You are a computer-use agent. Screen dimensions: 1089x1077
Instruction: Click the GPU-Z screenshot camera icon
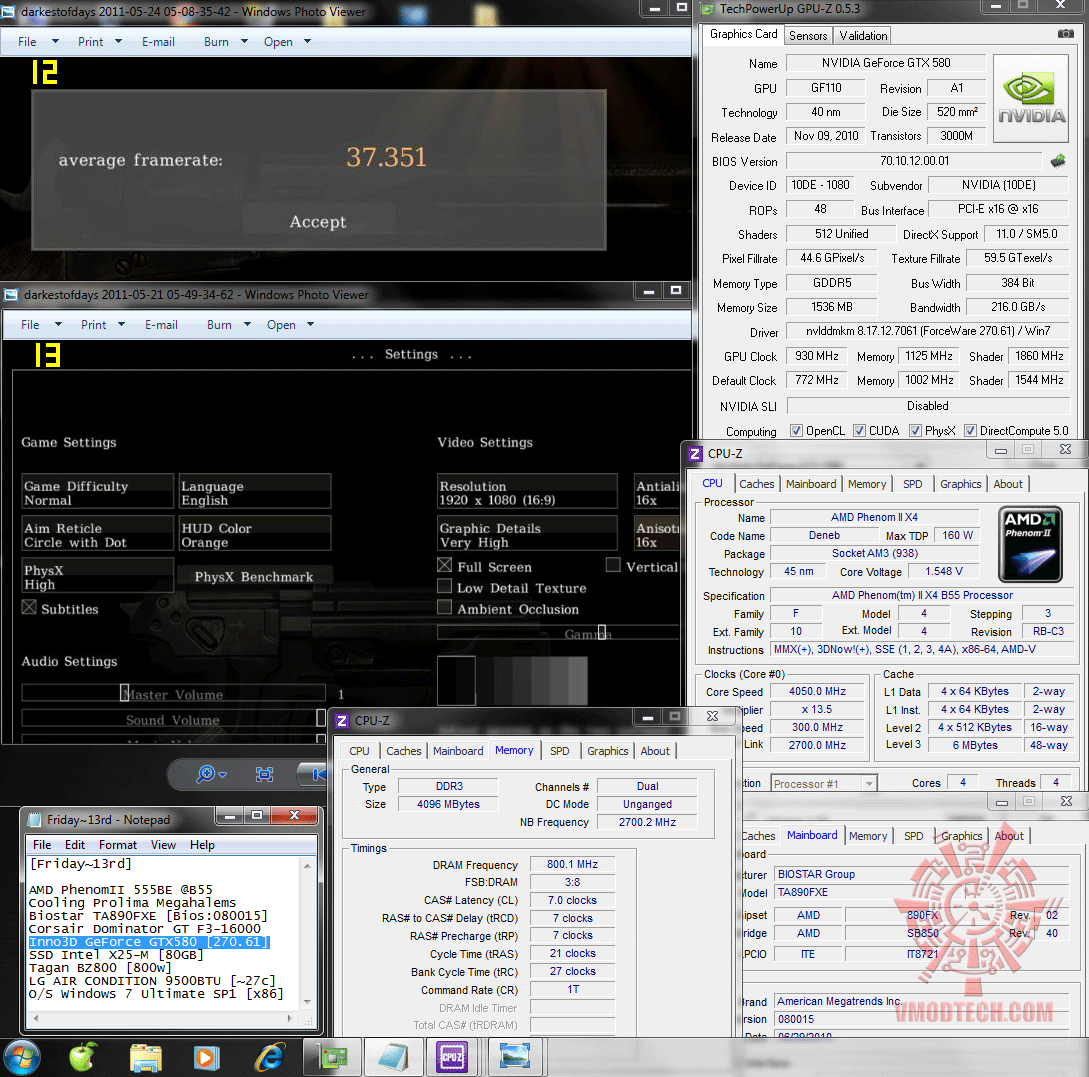(1065, 34)
